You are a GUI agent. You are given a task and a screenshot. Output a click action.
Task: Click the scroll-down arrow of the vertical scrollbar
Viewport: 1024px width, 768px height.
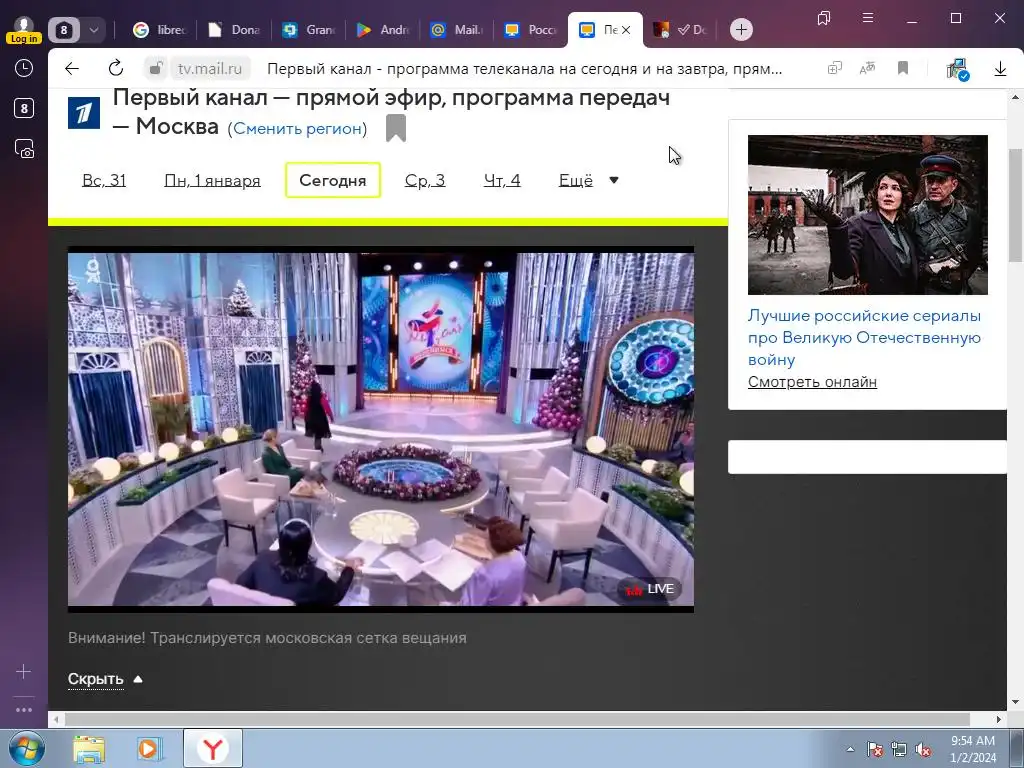point(1016,702)
